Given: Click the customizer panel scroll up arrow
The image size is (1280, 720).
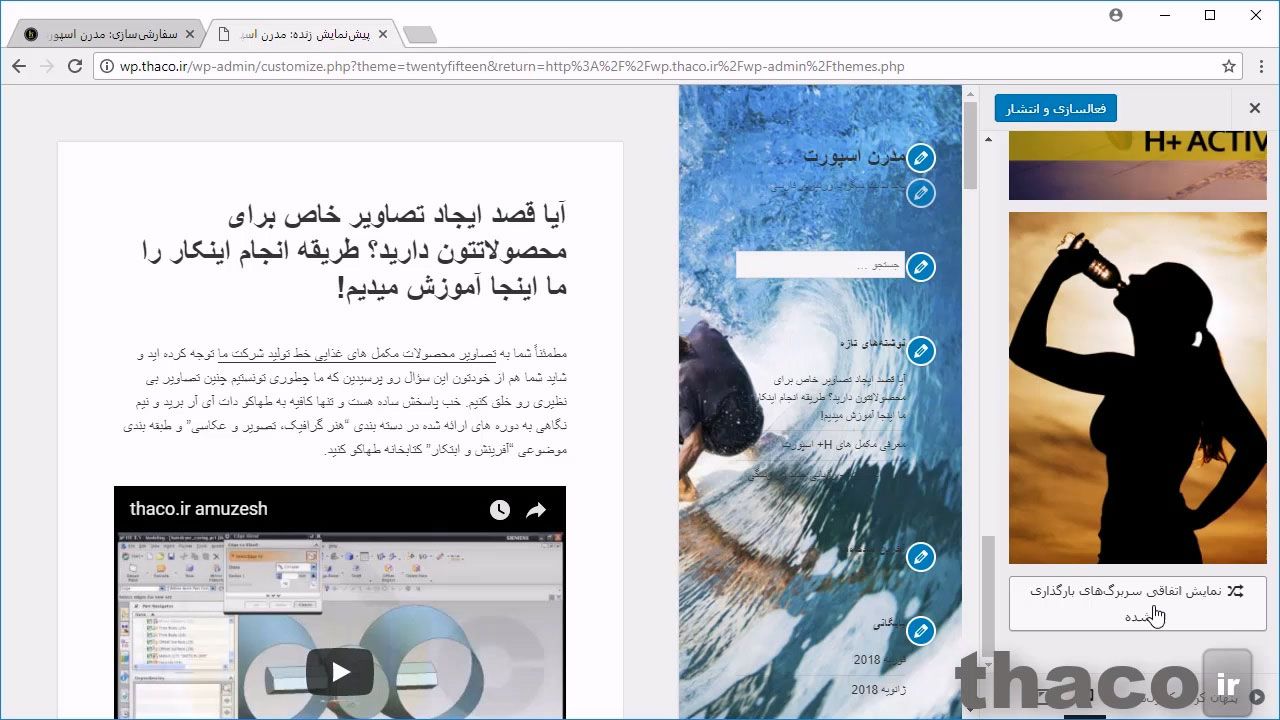Looking at the screenshot, I should point(989,139).
